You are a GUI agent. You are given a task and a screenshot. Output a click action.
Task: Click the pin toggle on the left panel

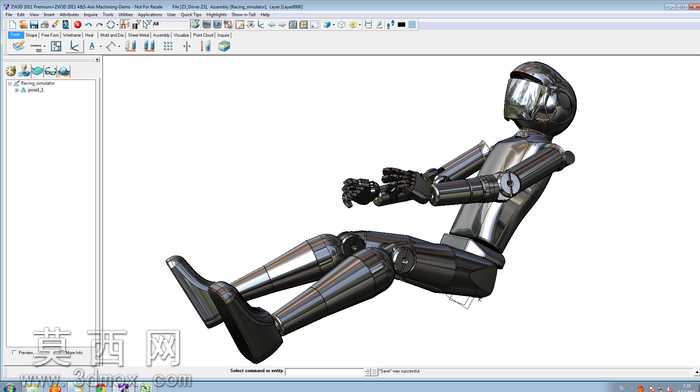tap(97, 60)
